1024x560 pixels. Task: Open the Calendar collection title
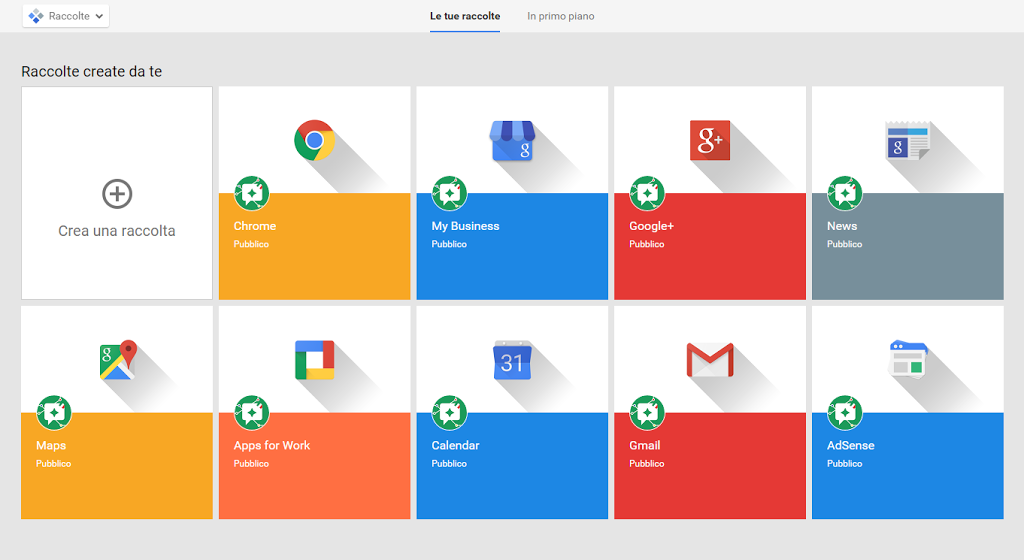coord(455,445)
